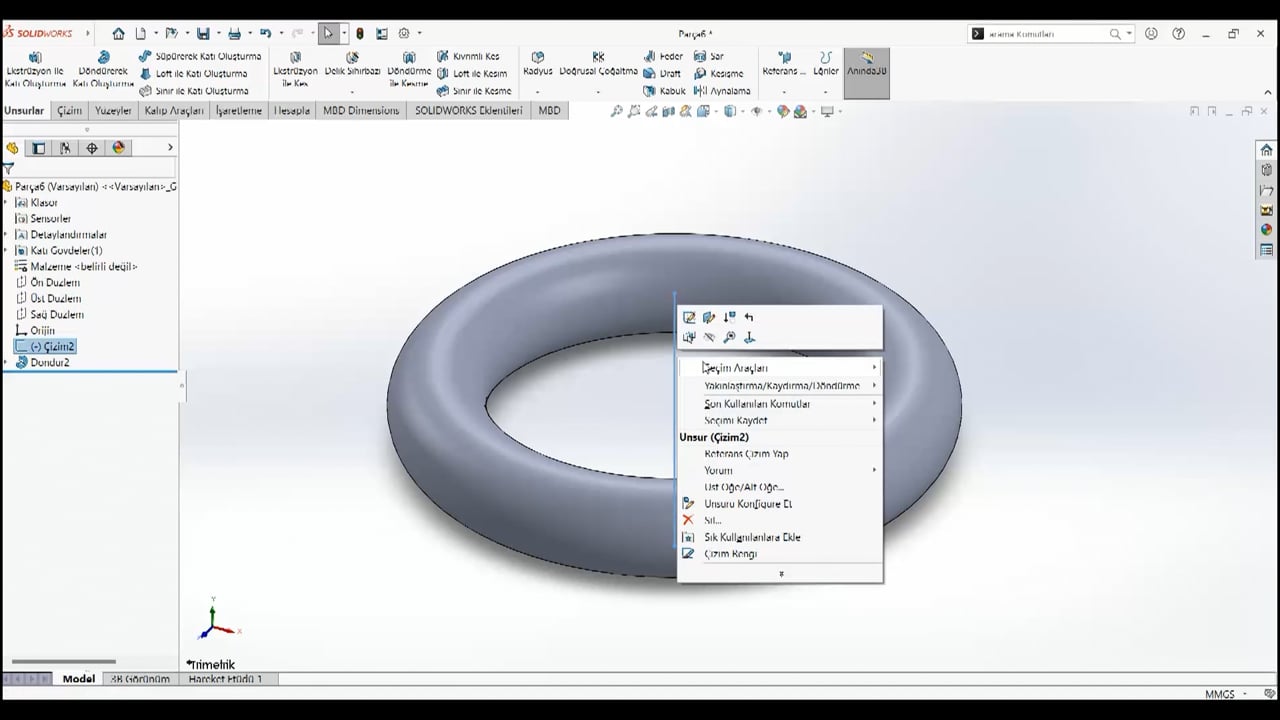
Task: Open the DimXpertManager crosshair tab icon
Action: [x=92, y=148]
